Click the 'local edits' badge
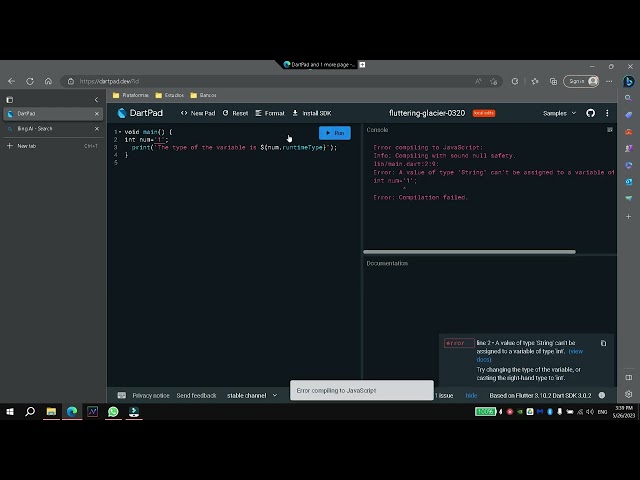 point(484,113)
